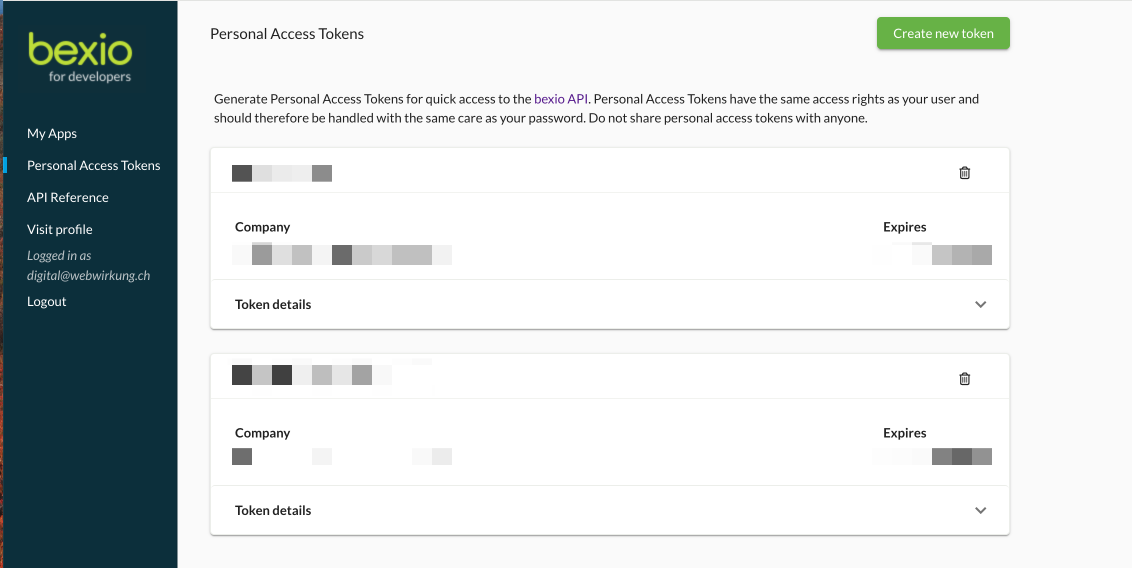Open My Apps in the sidebar
The image size is (1132, 568).
(x=52, y=134)
